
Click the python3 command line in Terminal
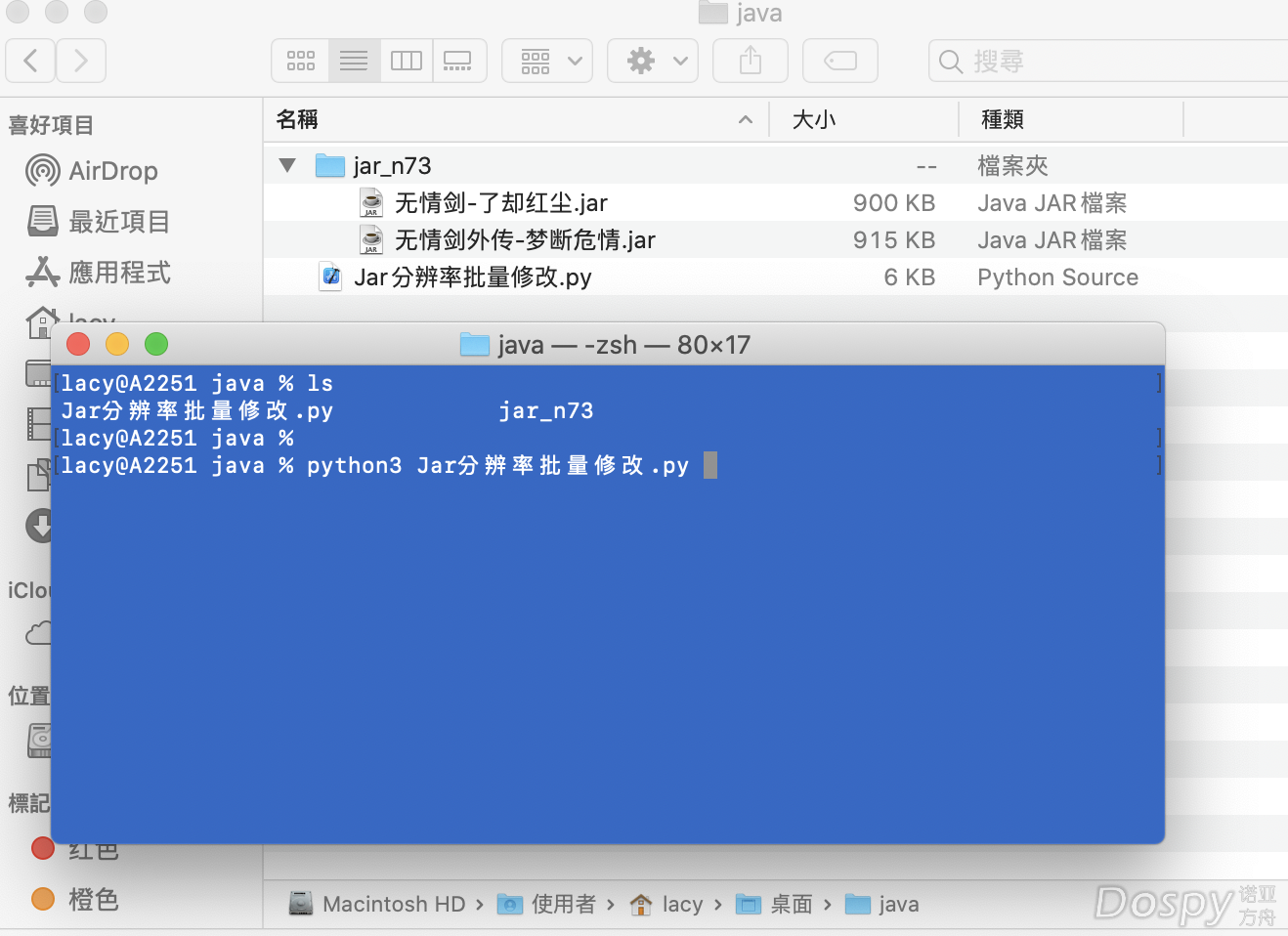click(x=375, y=465)
